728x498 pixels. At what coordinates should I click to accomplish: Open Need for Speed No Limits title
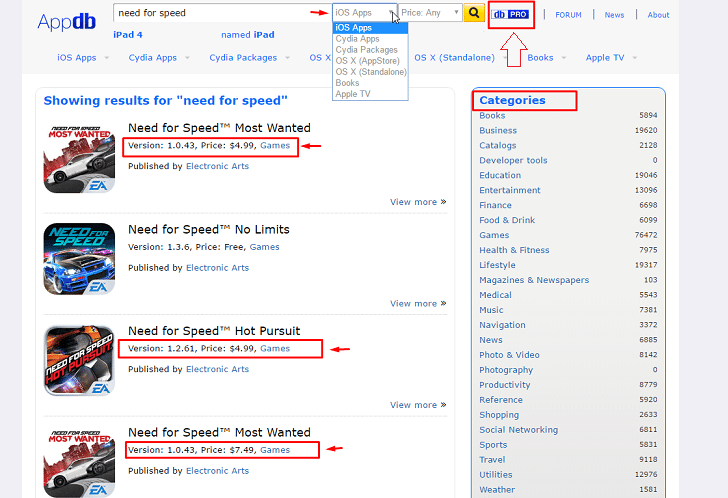pos(208,229)
